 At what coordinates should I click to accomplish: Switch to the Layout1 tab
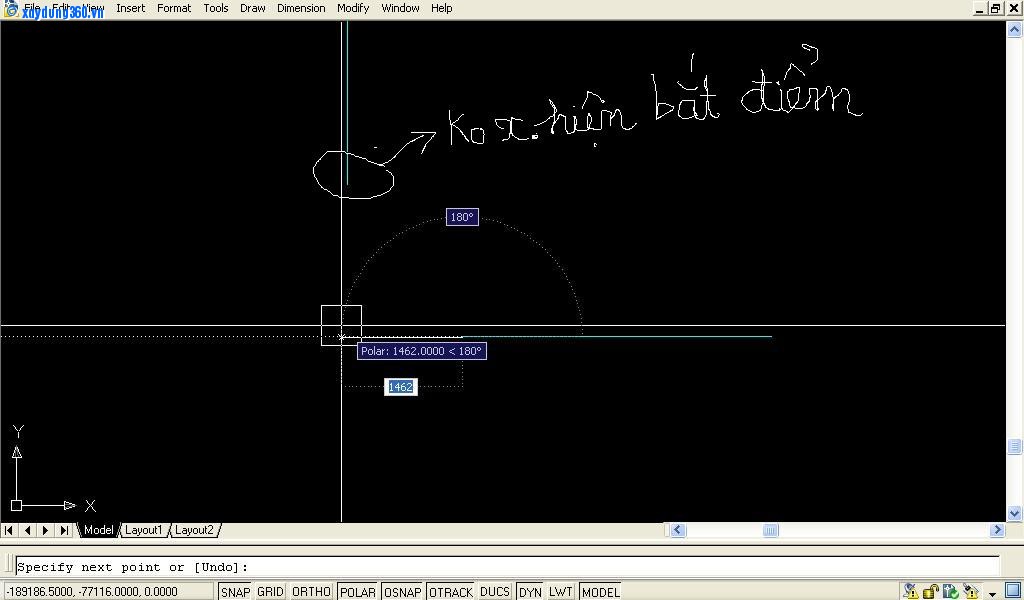point(143,530)
